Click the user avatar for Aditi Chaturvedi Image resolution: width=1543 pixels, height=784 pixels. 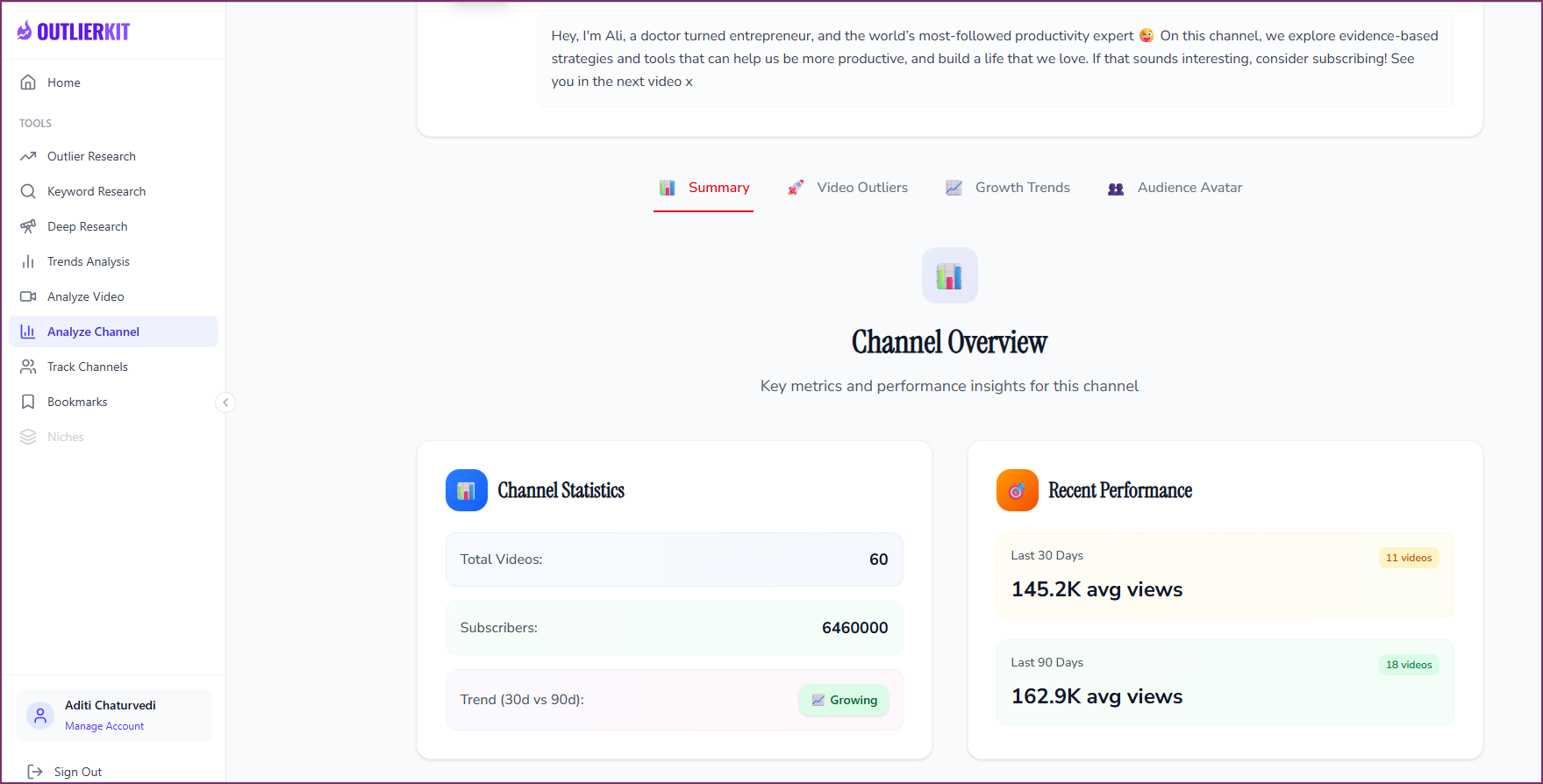(40, 716)
